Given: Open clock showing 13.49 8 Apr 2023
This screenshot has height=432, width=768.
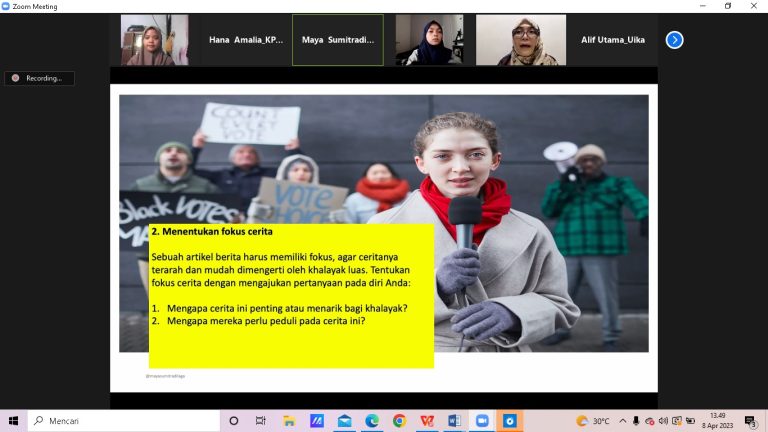Looking at the screenshot, I should click(x=717, y=421).
